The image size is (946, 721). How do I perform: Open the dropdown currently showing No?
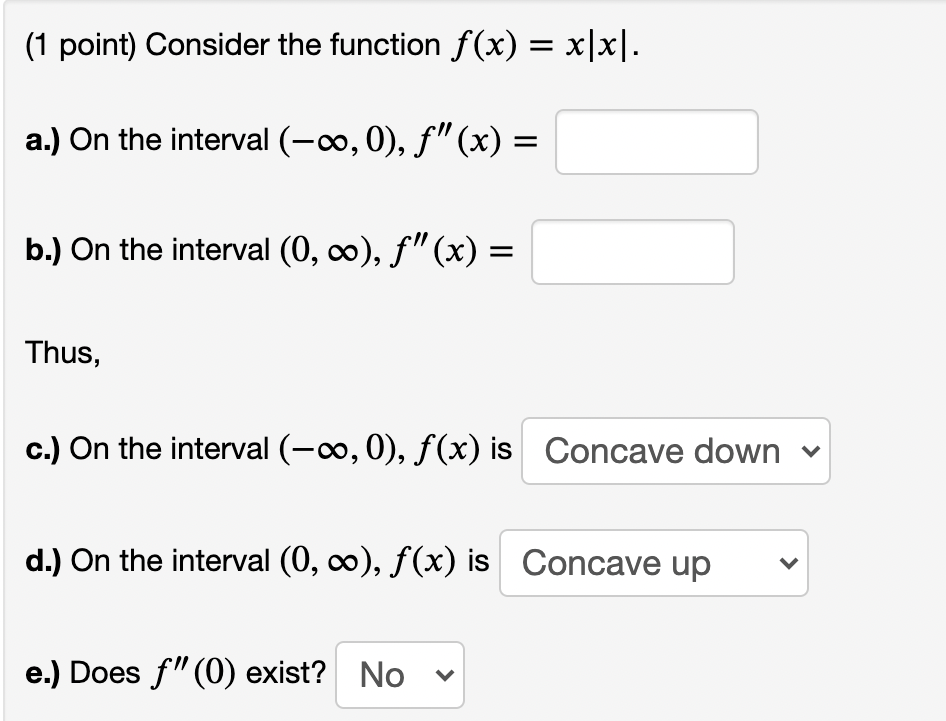[x=399, y=674]
